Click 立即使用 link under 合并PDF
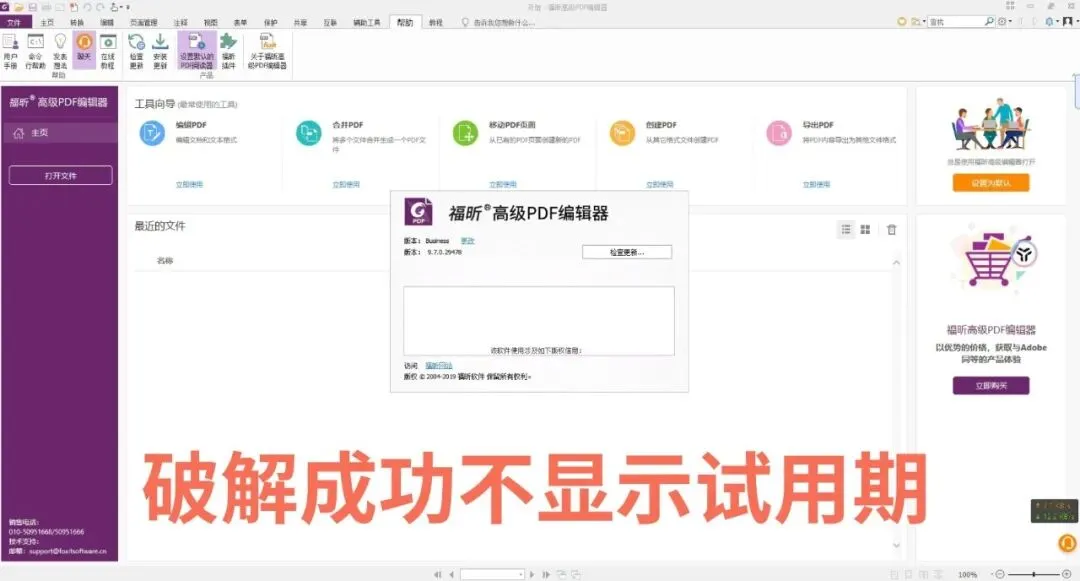The height and width of the screenshot is (581, 1080). pos(346,184)
